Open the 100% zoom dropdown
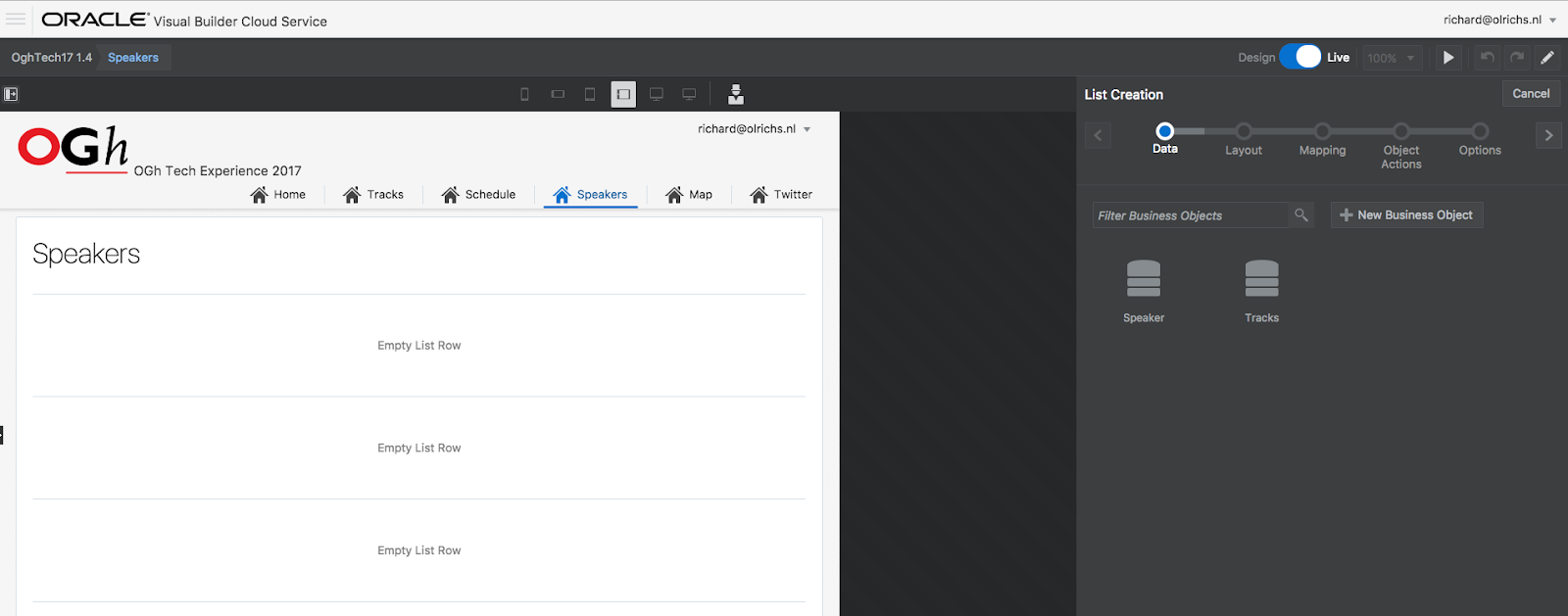 [1392, 58]
